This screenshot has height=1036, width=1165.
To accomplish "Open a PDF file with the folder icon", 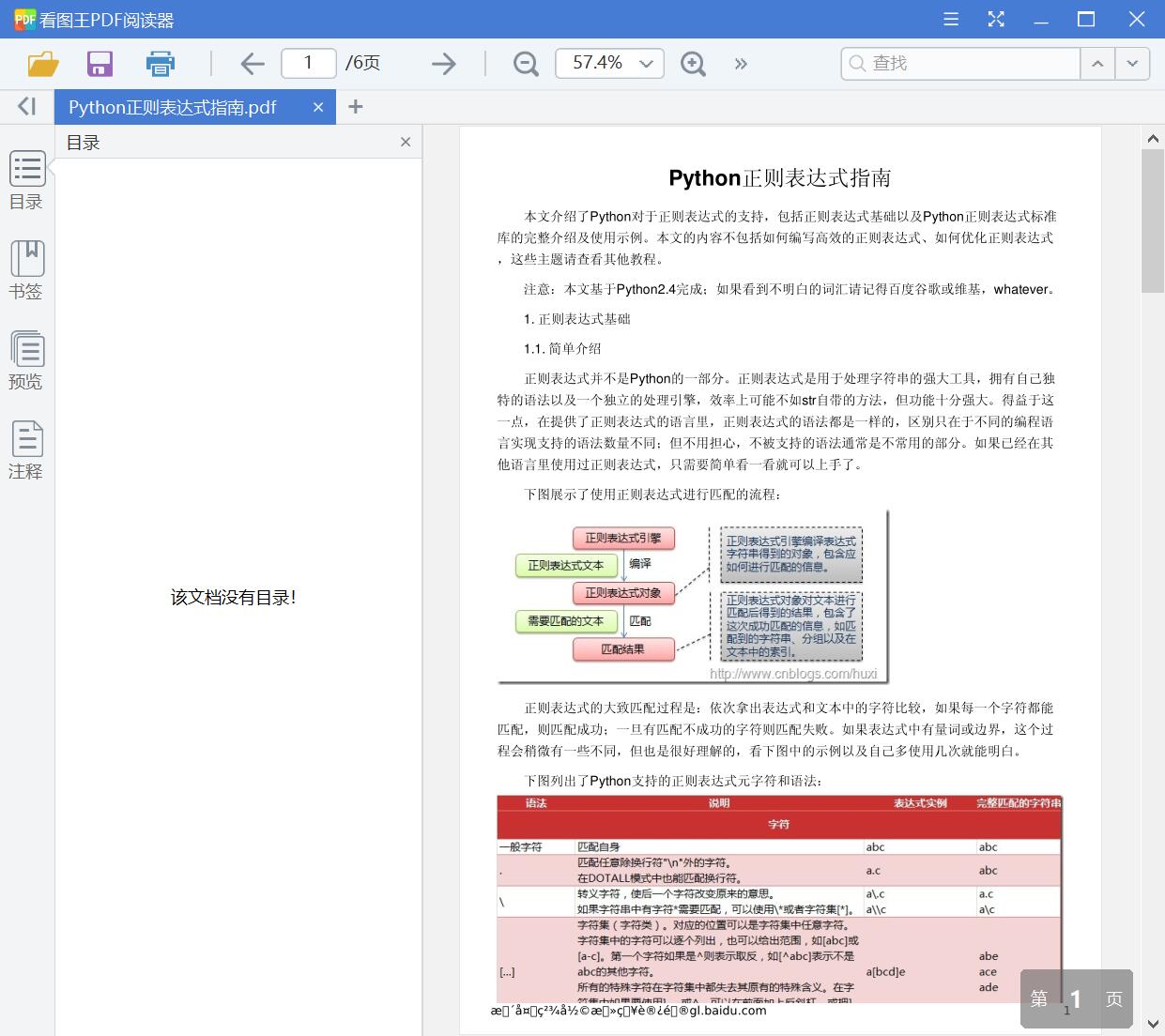I will coord(40,63).
